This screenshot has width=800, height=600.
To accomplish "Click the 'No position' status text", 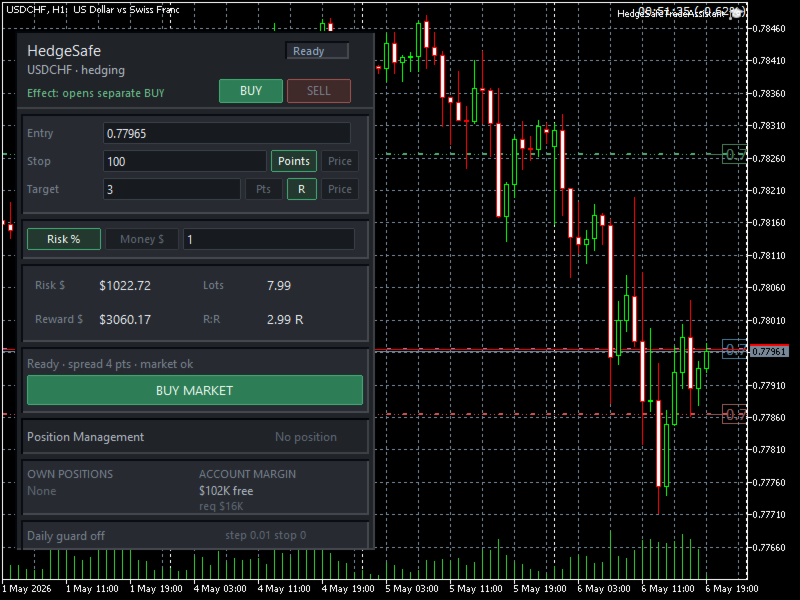I will [306, 437].
